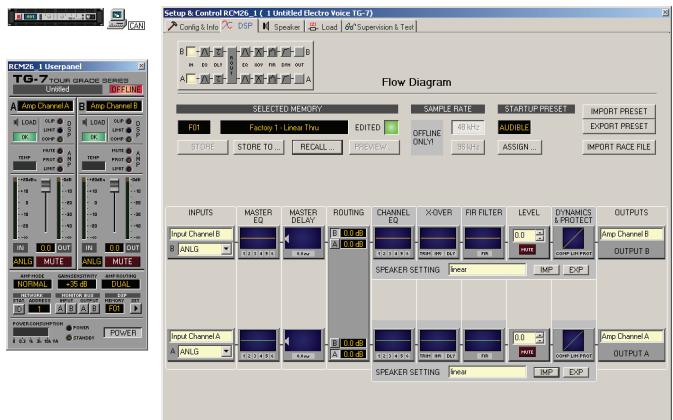Open X-Over graph for output B
The width and height of the screenshot is (673, 420).
(x=438, y=238)
